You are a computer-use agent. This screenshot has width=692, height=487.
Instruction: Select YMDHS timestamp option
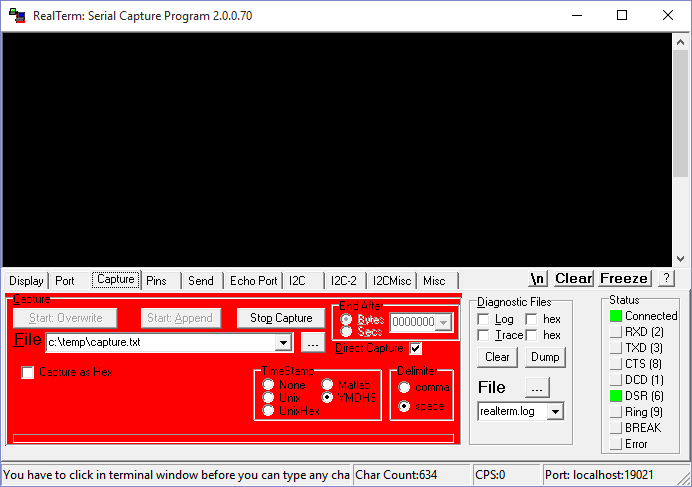click(x=327, y=397)
